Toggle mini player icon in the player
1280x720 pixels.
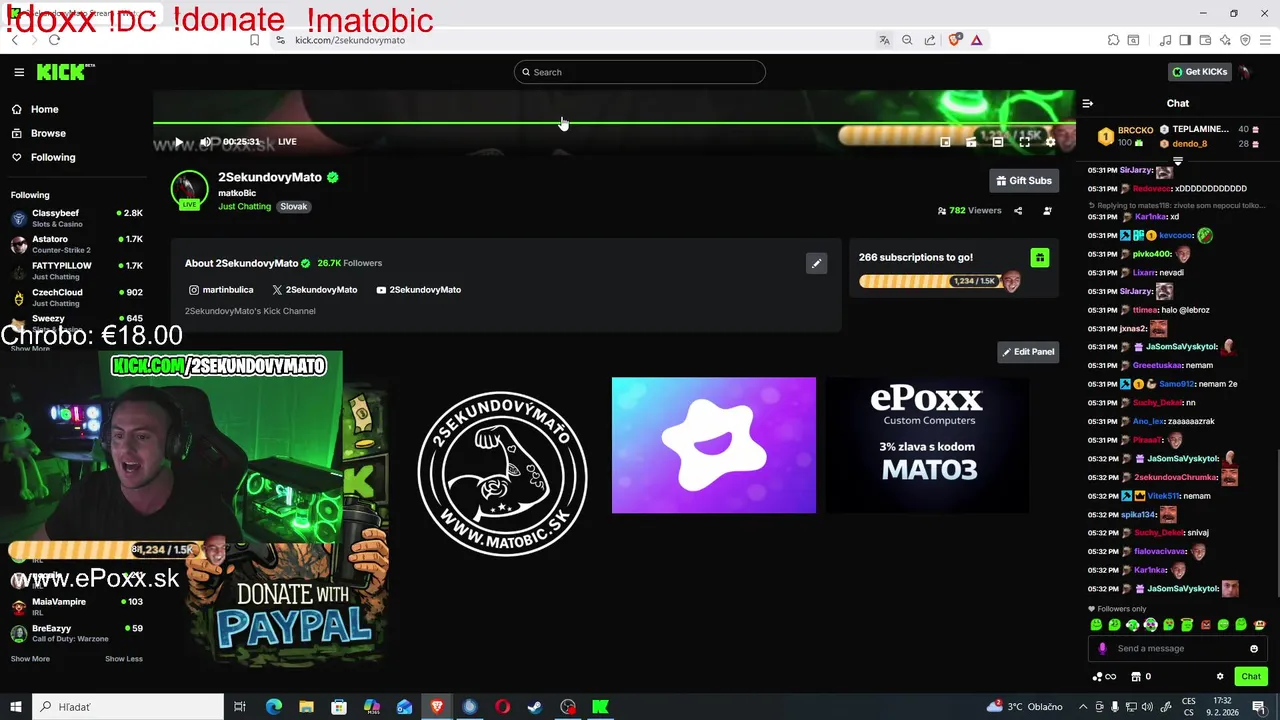coord(945,142)
